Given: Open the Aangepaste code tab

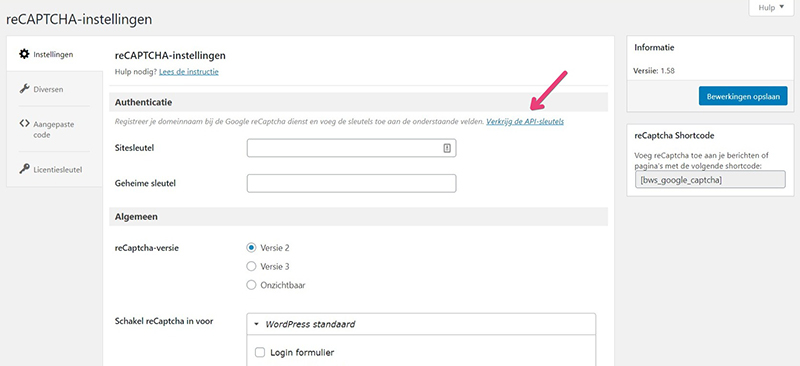Looking at the screenshot, I should pyautogui.click(x=54, y=129).
